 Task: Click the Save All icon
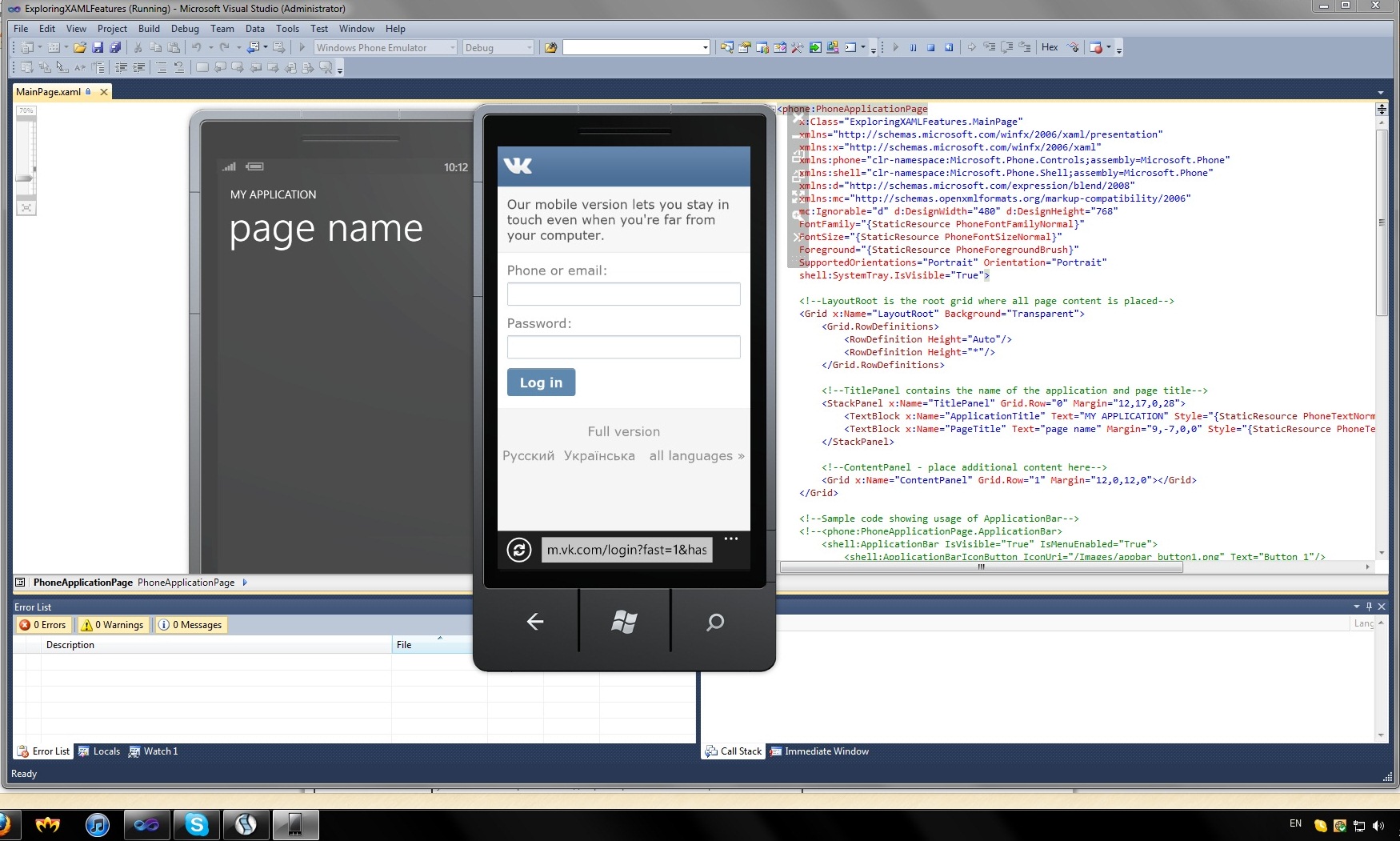tap(115, 48)
